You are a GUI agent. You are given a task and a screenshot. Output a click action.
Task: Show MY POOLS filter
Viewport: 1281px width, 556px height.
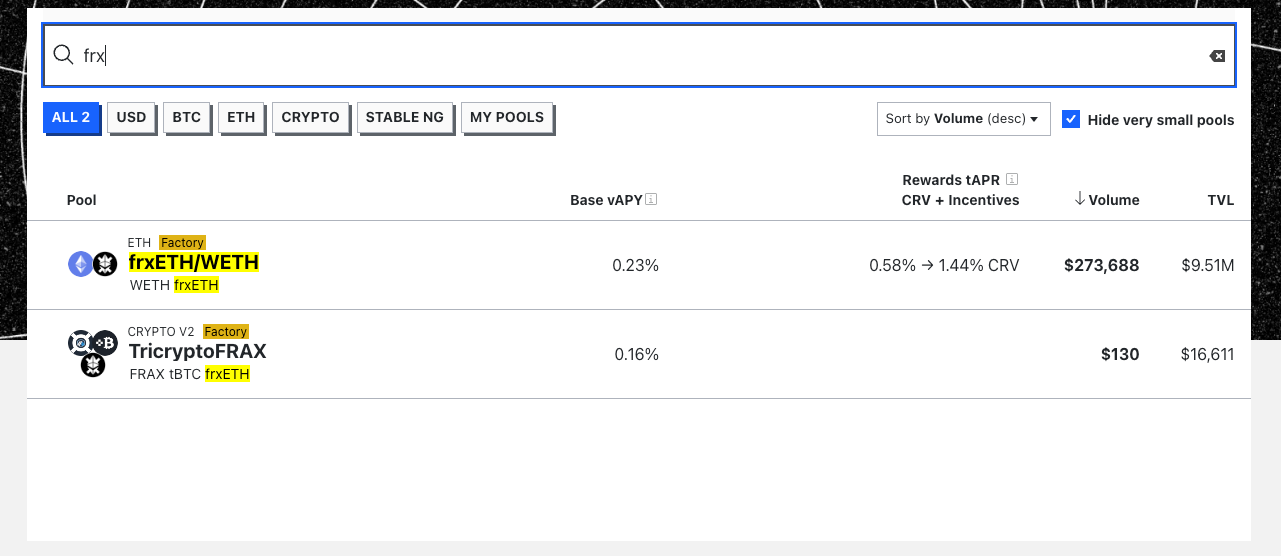(x=507, y=118)
